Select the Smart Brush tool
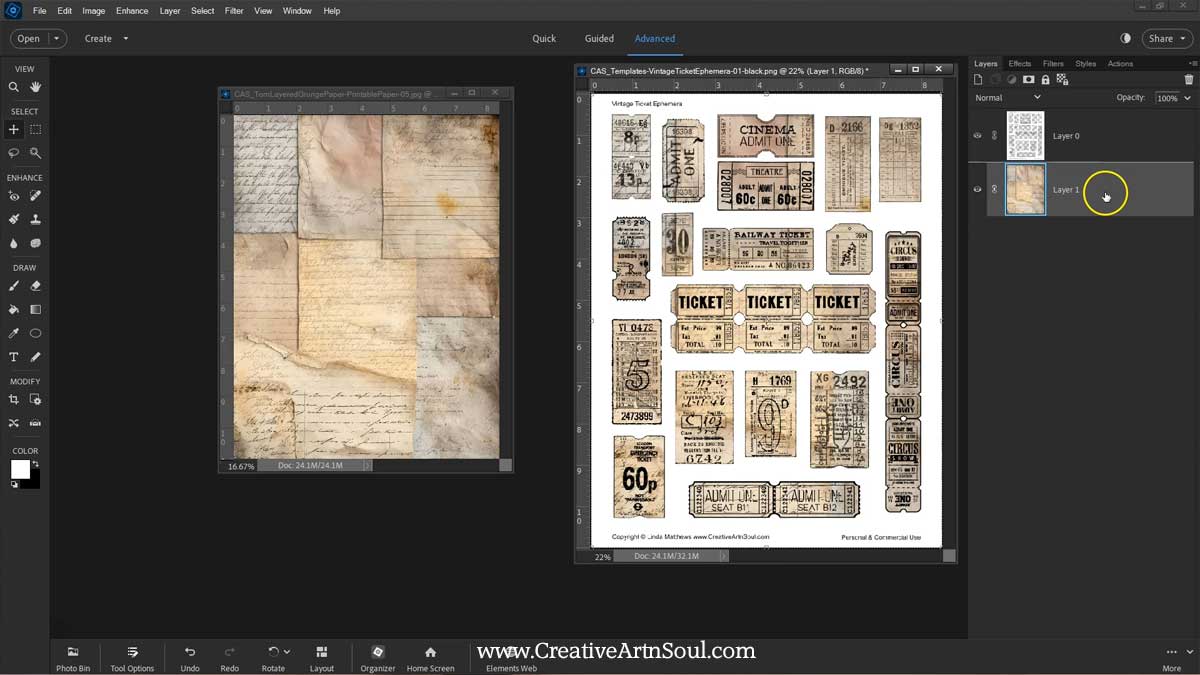Image resolution: width=1200 pixels, height=675 pixels. pyautogui.click(x=14, y=219)
